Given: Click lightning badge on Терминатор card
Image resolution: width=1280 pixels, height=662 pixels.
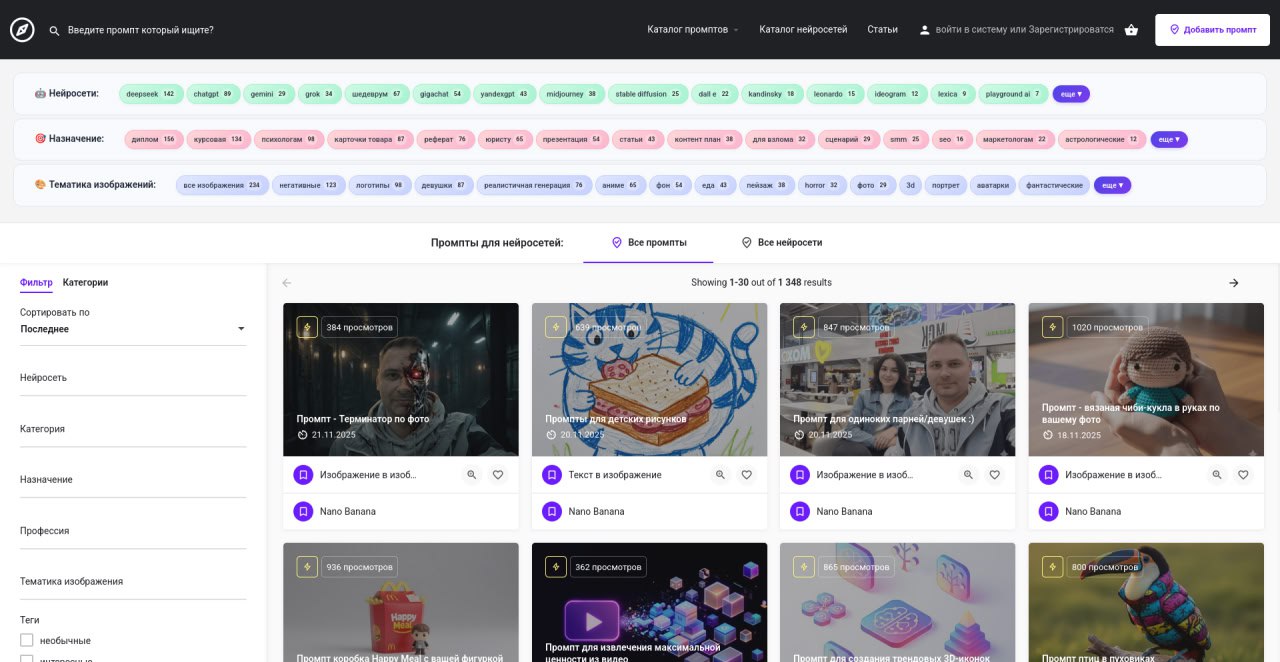Looking at the screenshot, I should coord(307,327).
